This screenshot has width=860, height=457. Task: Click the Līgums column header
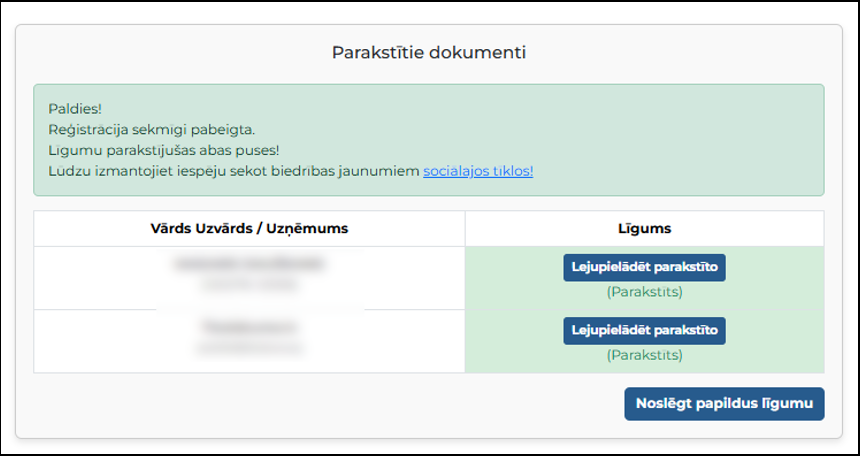644,229
